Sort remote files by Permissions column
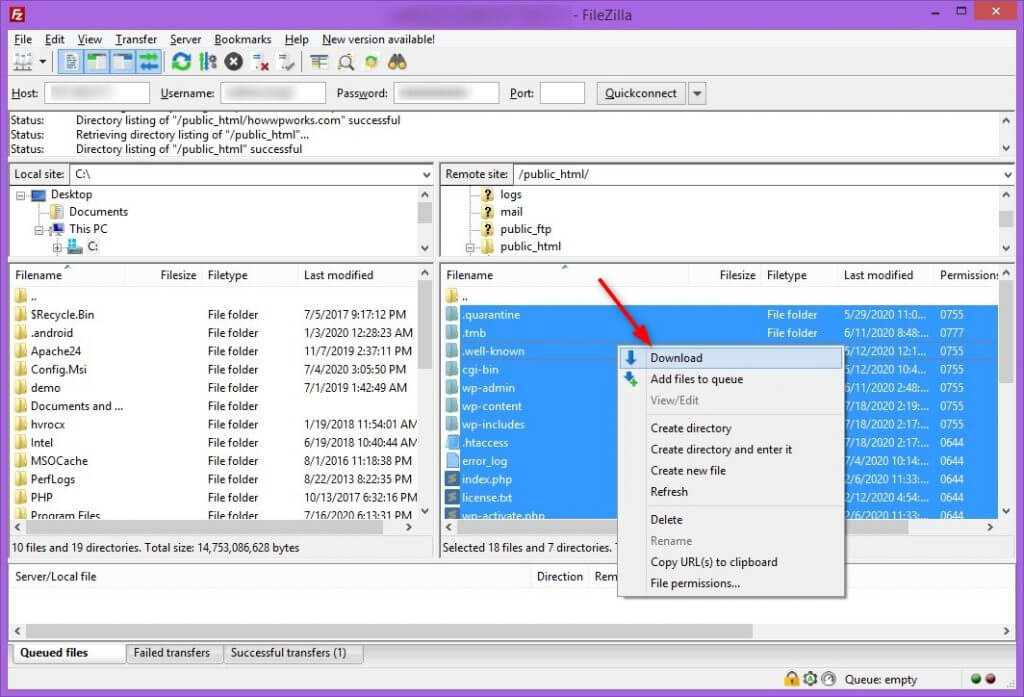Viewport: 1024px width, 697px height. pos(968,275)
